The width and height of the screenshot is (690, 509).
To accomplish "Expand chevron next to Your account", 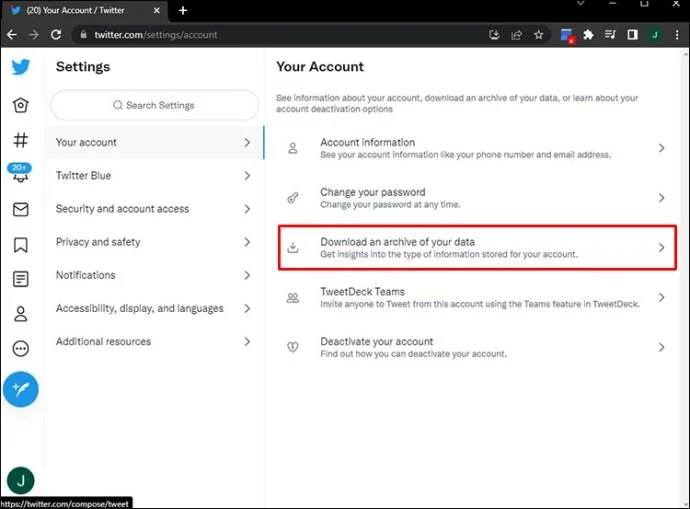I will pos(247,143).
